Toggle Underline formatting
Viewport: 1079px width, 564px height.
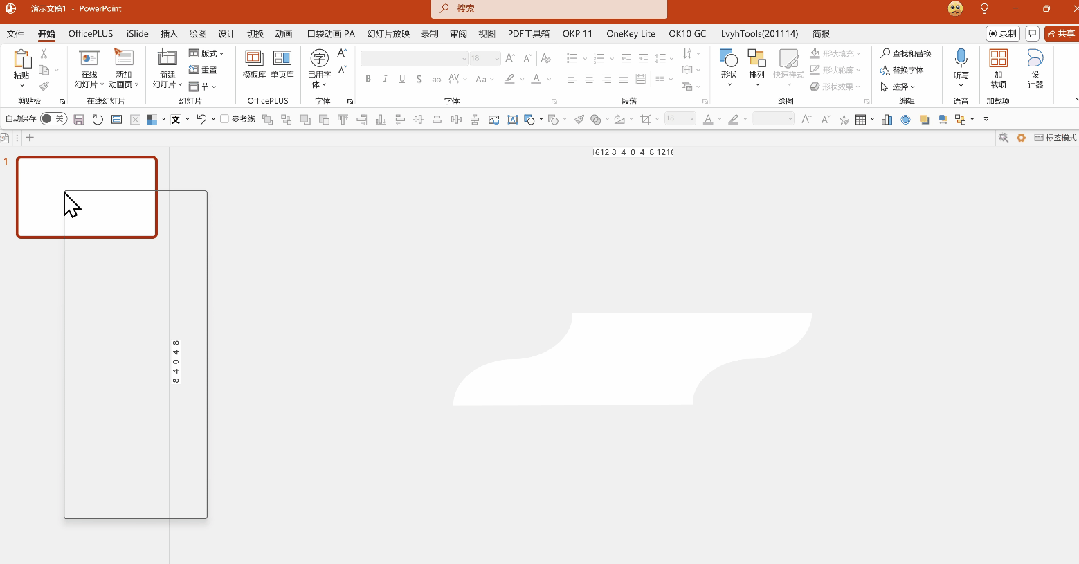pos(402,79)
